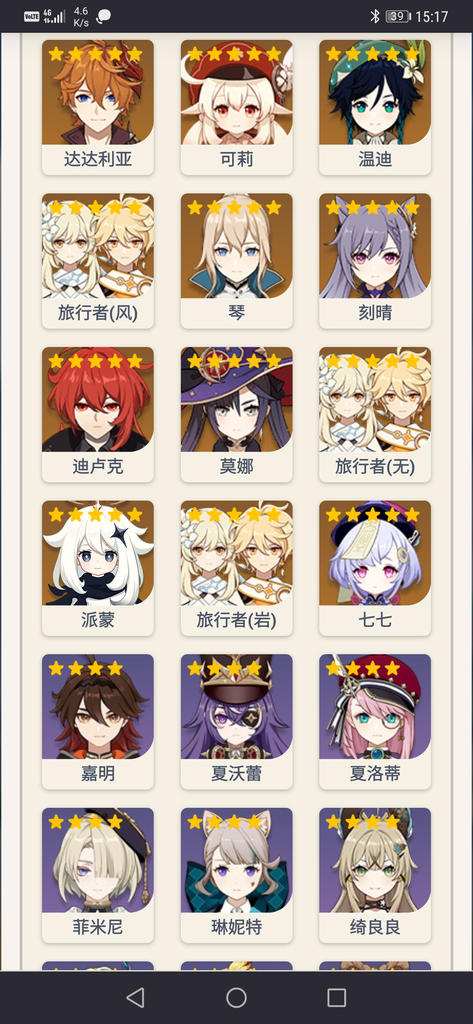This screenshot has height=1024, width=473.
Task: Tap the Android home circle button
Action: [x=236, y=997]
